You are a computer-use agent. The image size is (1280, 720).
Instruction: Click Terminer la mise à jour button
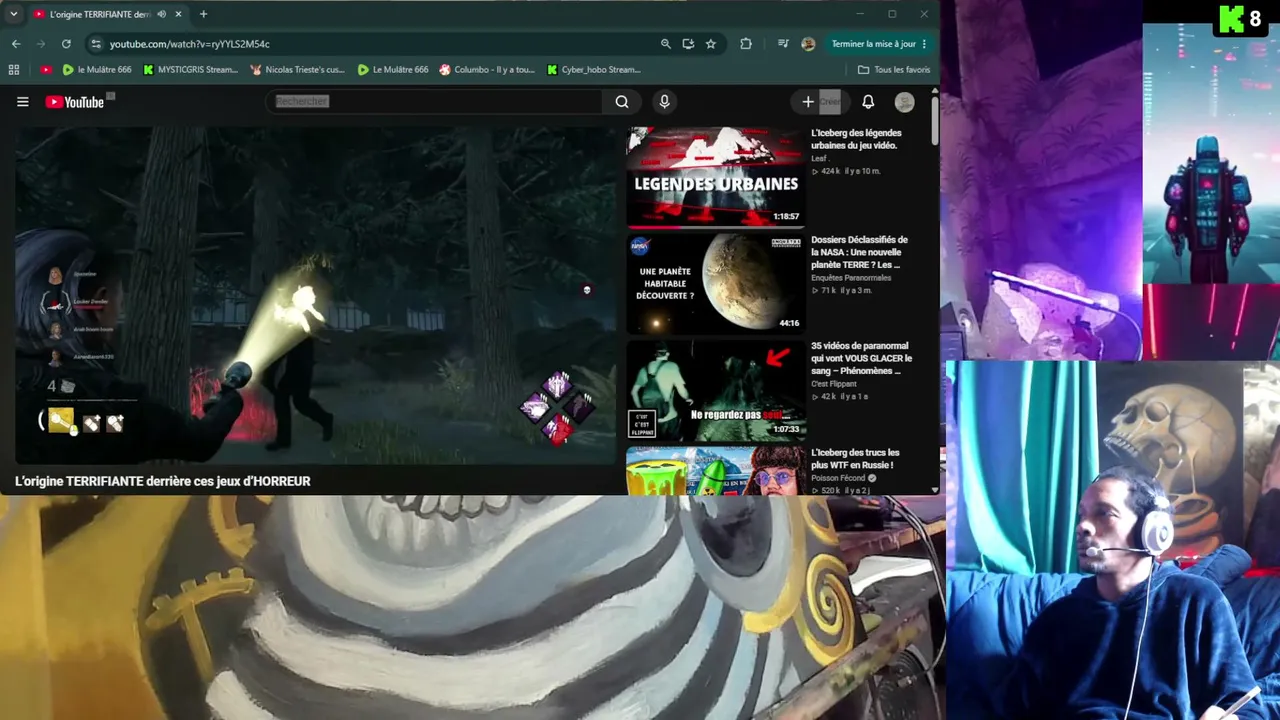pos(873,44)
